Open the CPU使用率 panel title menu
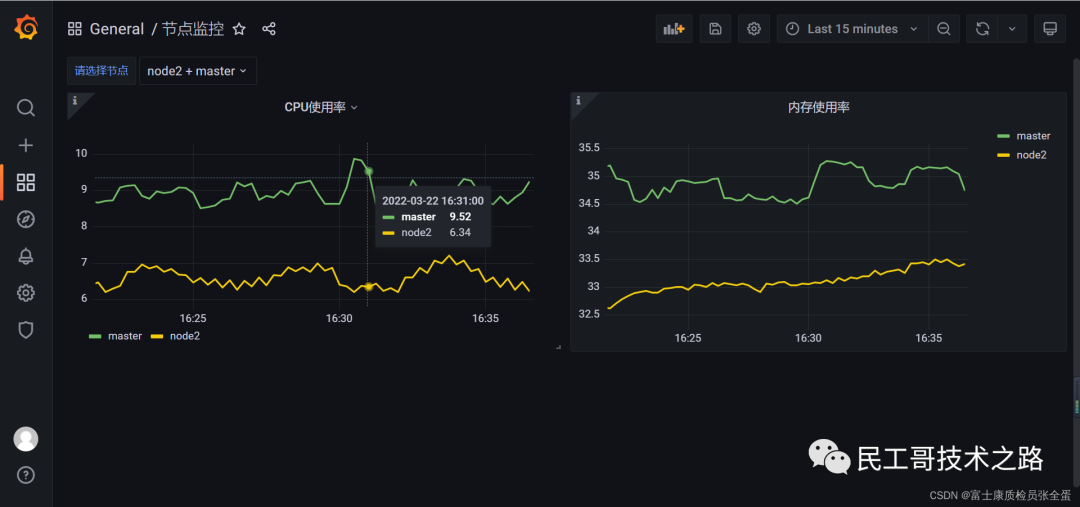The width and height of the screenshot is (1080, 507). tap(321, 107)
